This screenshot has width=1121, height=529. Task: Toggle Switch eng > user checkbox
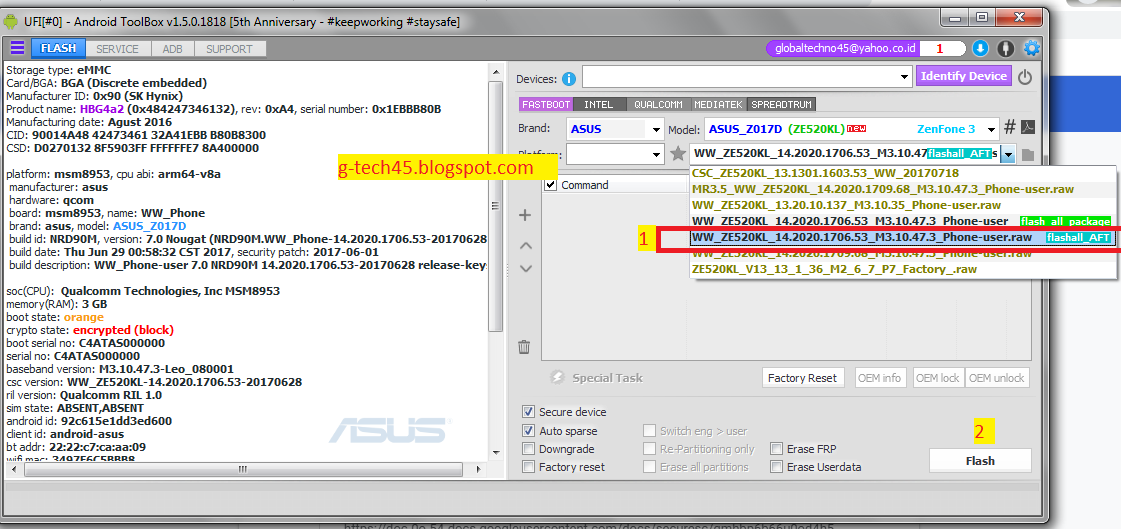pos(648,431)
